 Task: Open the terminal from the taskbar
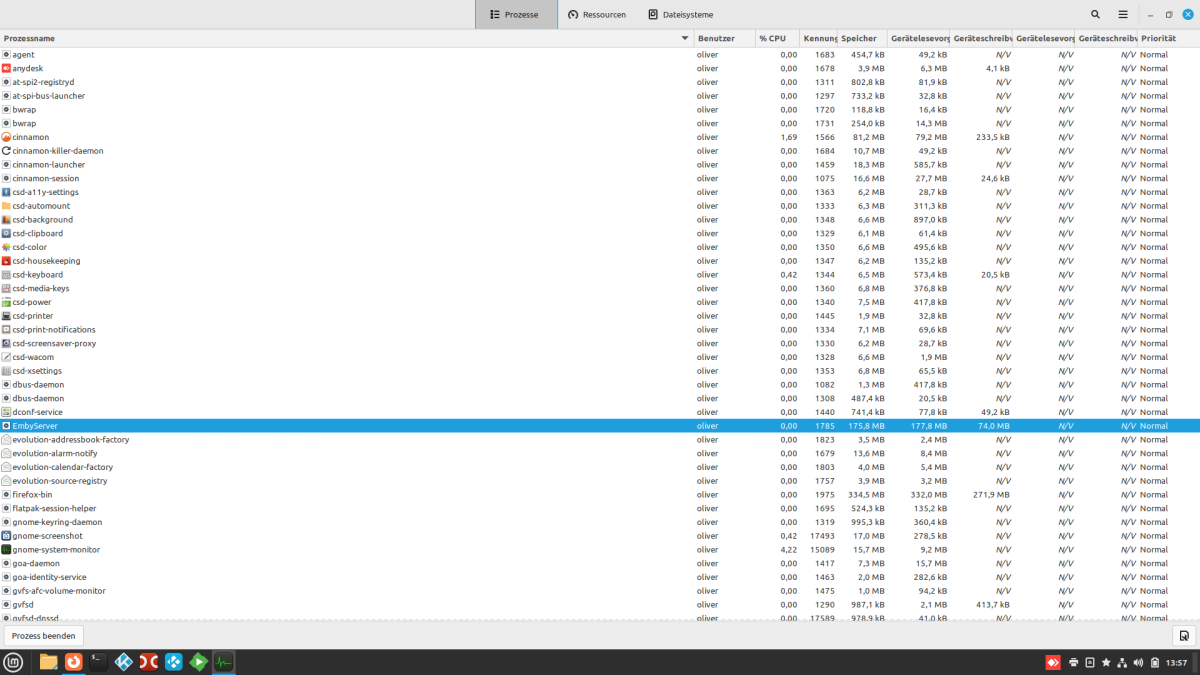pos(97,661)
